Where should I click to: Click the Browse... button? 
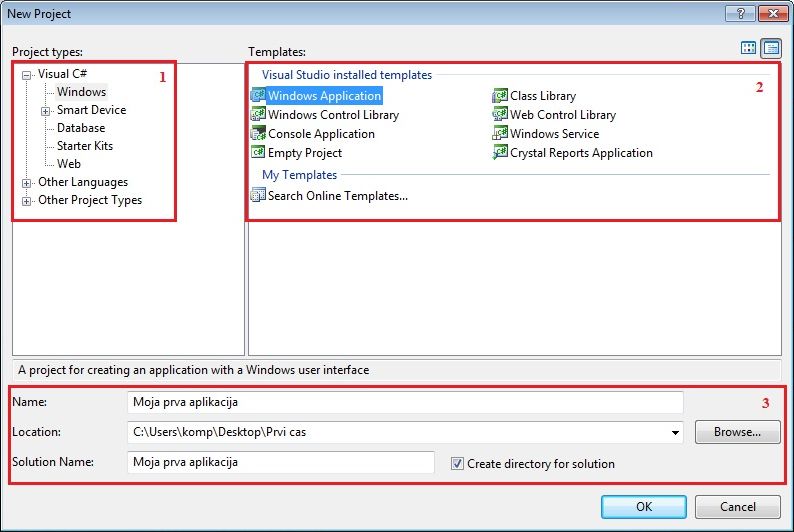(x=737, y=432)
